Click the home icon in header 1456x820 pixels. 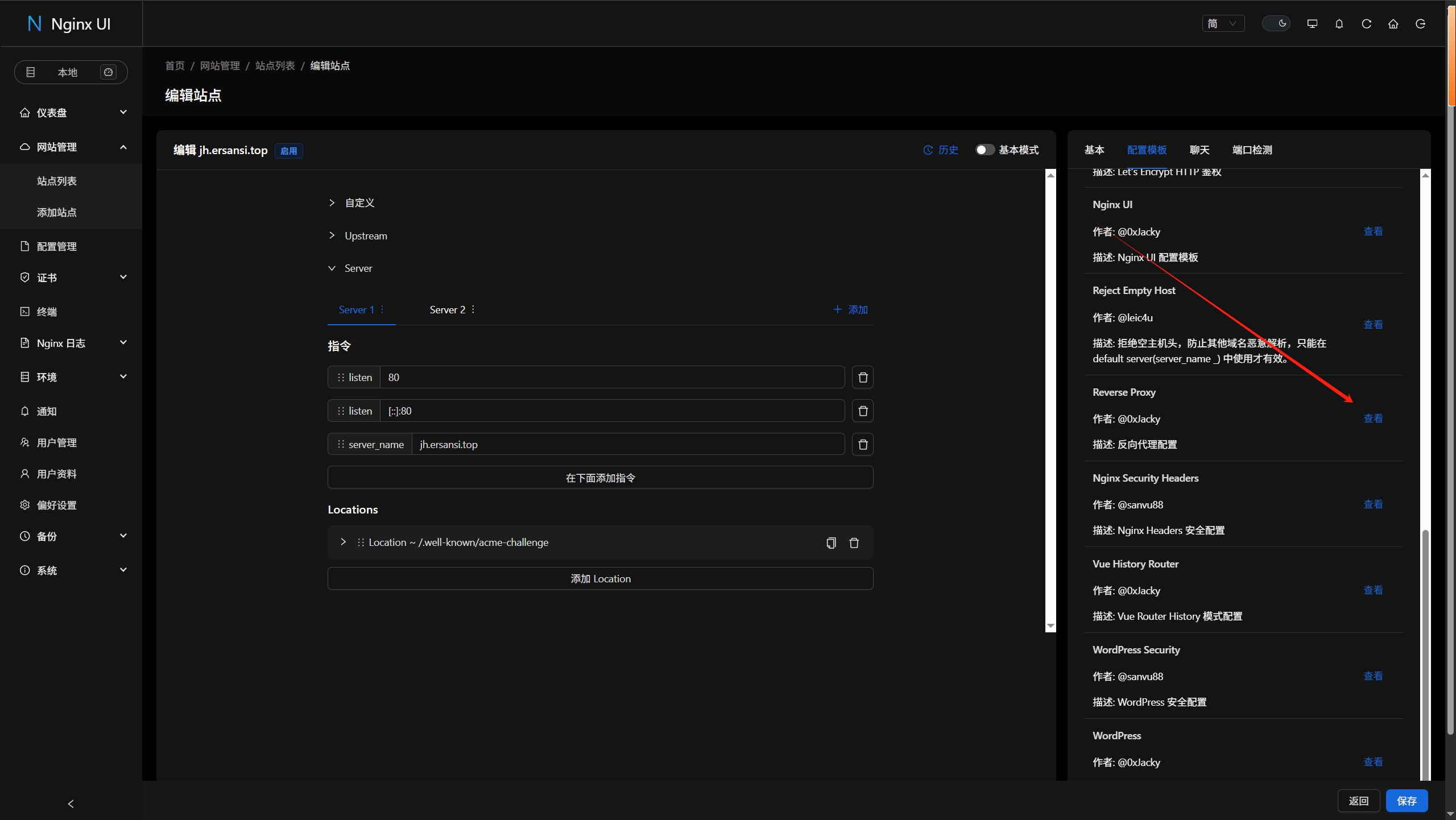pos(1393,23)
